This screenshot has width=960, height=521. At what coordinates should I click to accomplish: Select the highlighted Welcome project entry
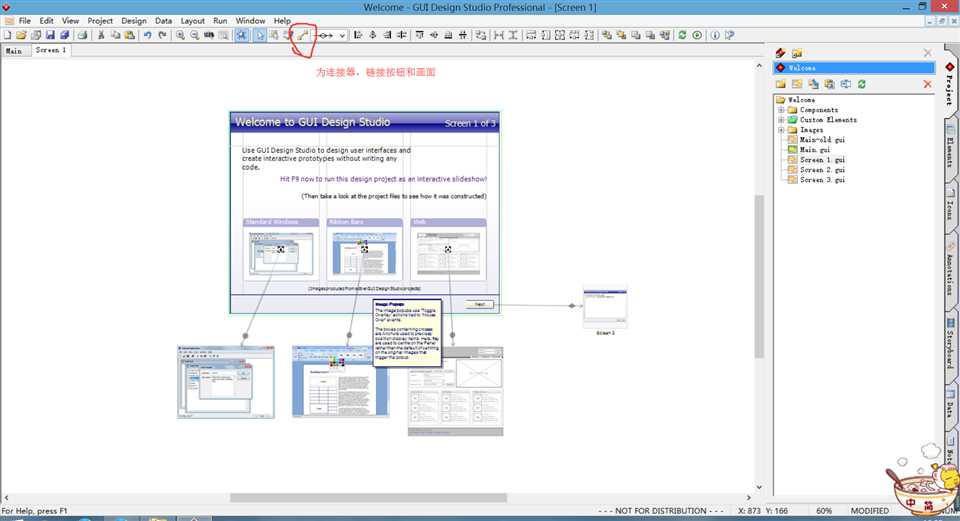(854, 68)
